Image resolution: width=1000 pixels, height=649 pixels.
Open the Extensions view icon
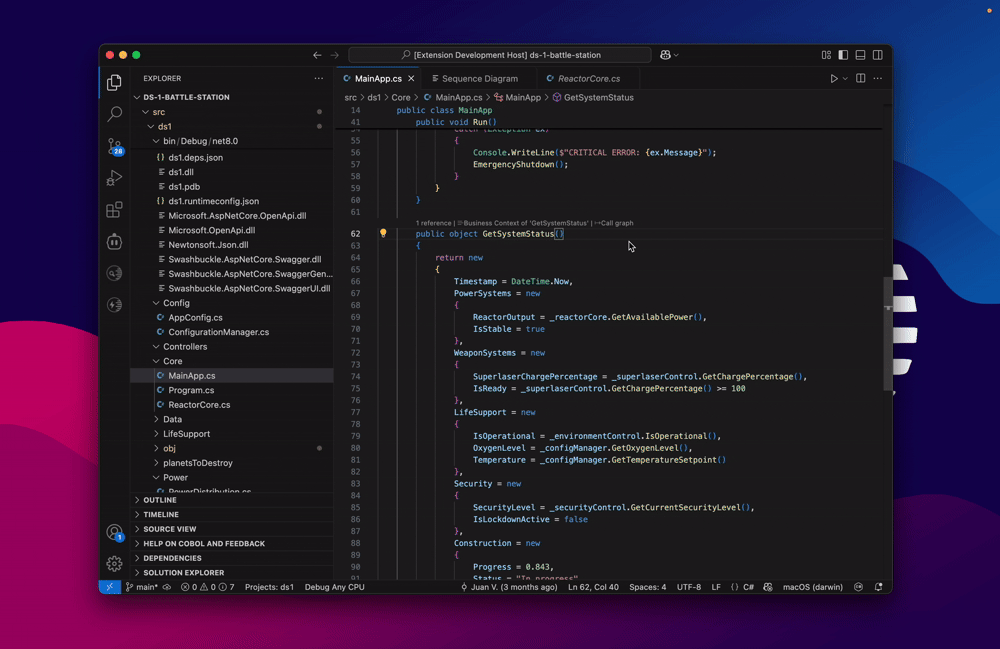pyautogui.click(x=114, y=210)
